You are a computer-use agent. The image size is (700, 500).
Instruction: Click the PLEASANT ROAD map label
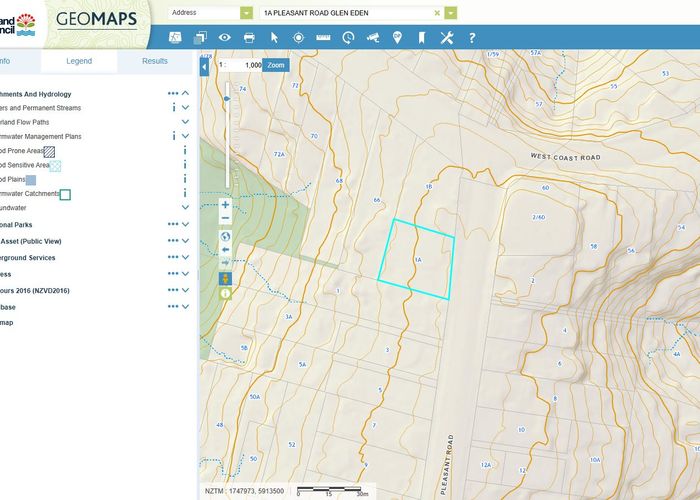pyautogui.click(x=446, y=464)
